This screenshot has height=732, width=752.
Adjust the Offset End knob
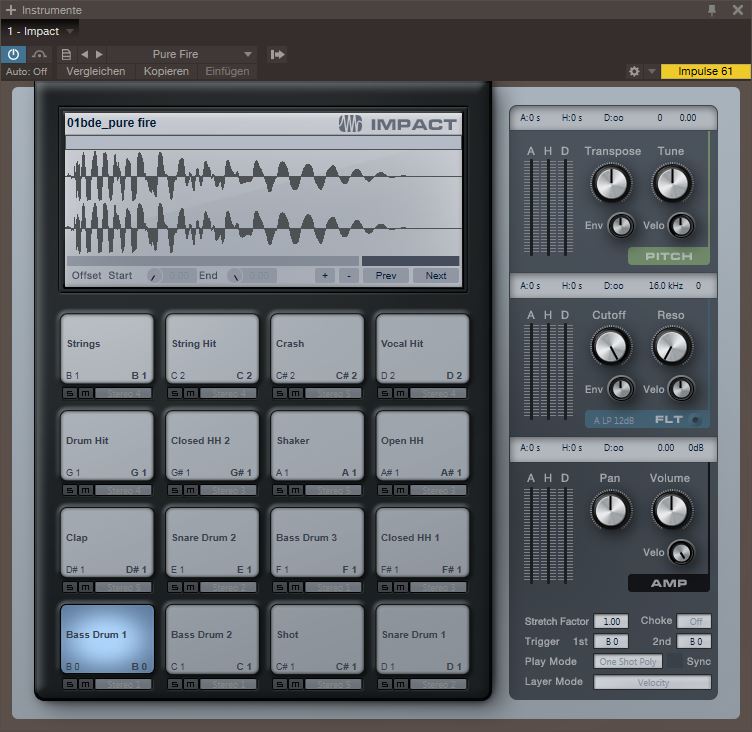click(x=235, y=276)
